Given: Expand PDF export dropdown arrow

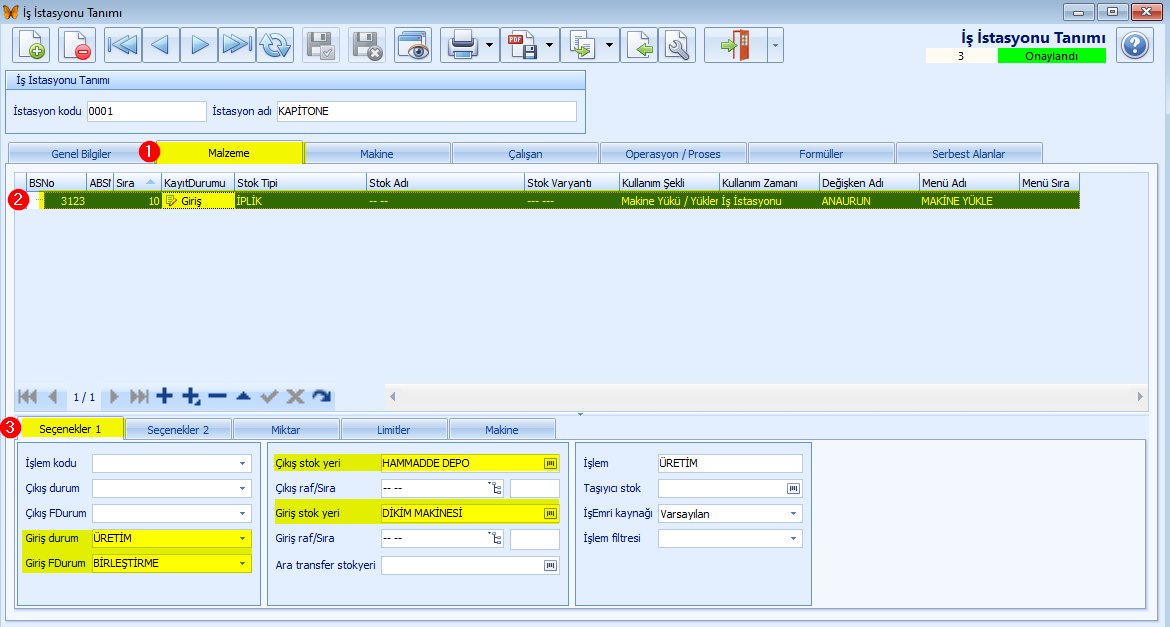Looking at the screenshot, I should (x=549, y=46).
